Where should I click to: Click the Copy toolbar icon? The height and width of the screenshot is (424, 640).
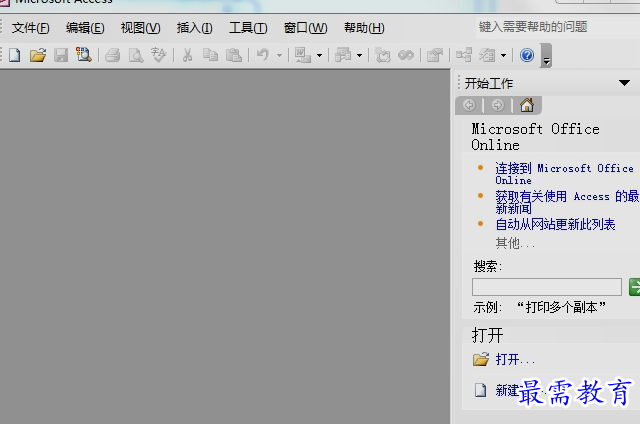tap(211, 55)
